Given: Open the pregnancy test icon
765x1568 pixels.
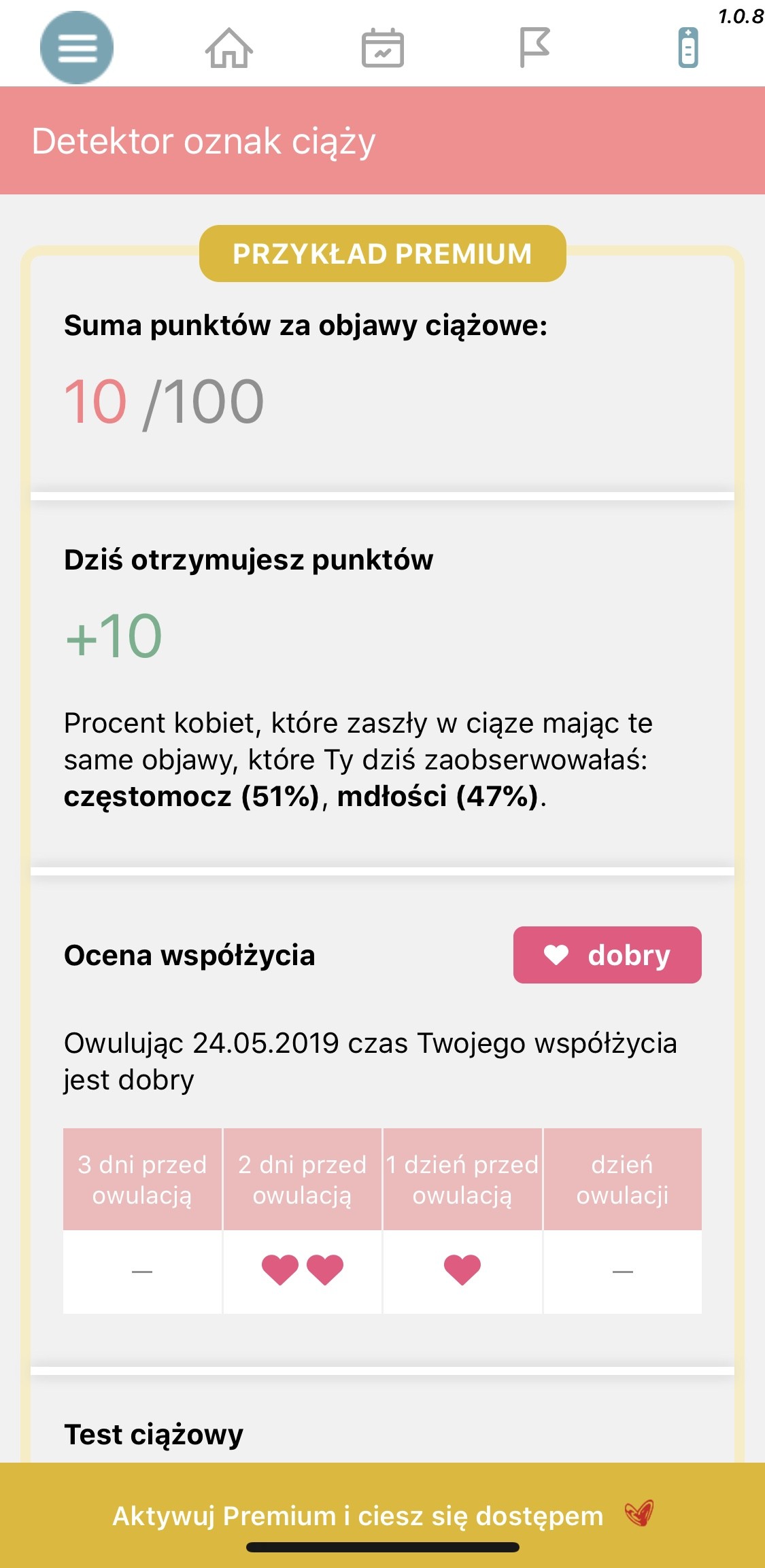Looking at the screenshot, I should tap(687, 48).
